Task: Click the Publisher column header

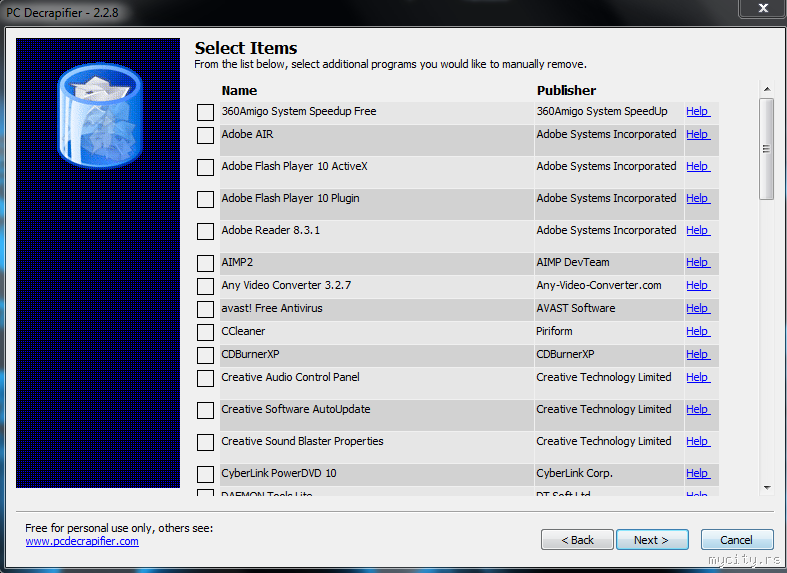Action: pyautogui.click(x=566, y=90)
